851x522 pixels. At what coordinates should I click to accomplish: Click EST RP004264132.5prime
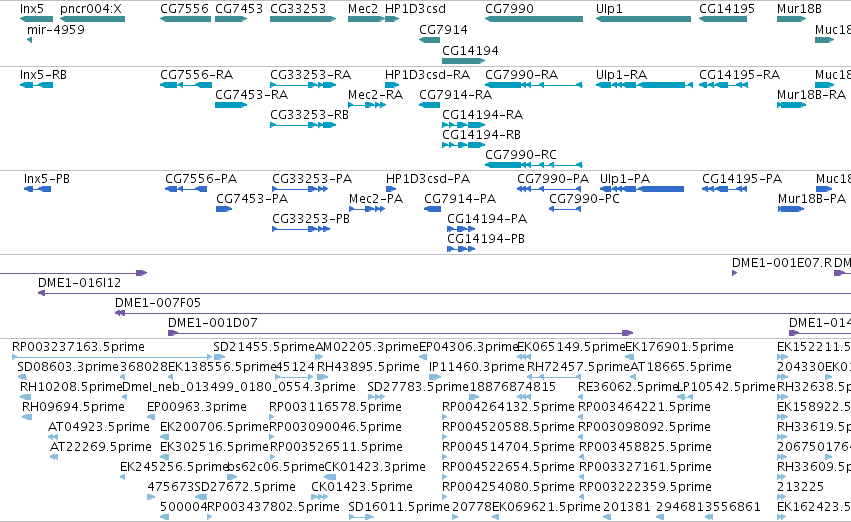tap(509, 407)
